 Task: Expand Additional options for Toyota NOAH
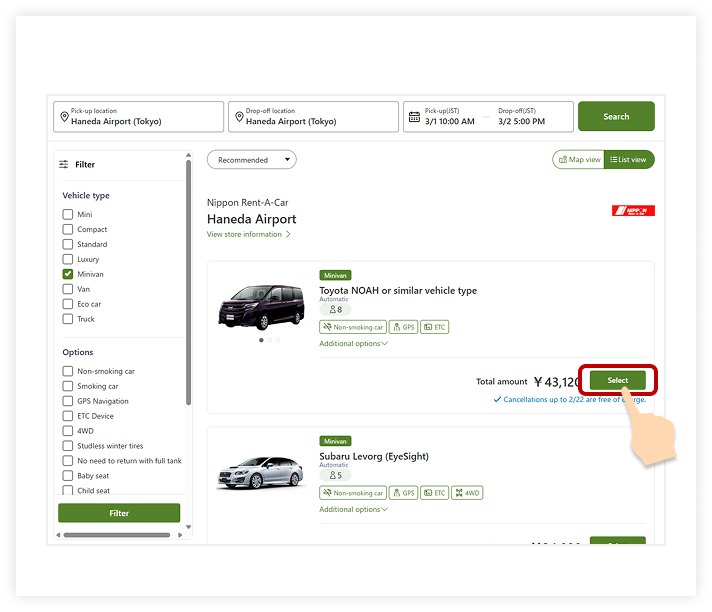353,344
